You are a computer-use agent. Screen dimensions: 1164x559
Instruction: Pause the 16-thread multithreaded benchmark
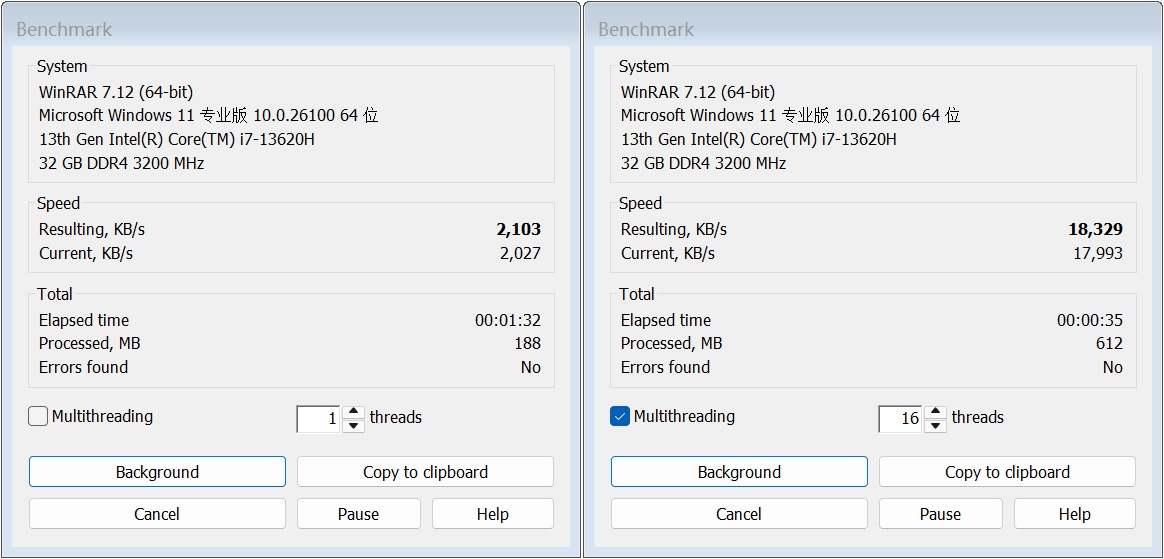tap(940, 514)
